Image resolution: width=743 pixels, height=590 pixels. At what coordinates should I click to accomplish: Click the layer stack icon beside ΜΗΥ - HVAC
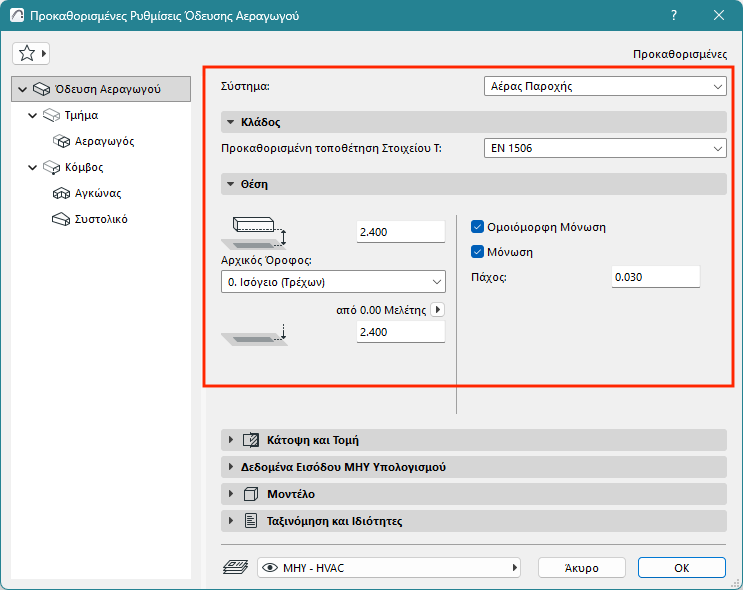(234, 568)
